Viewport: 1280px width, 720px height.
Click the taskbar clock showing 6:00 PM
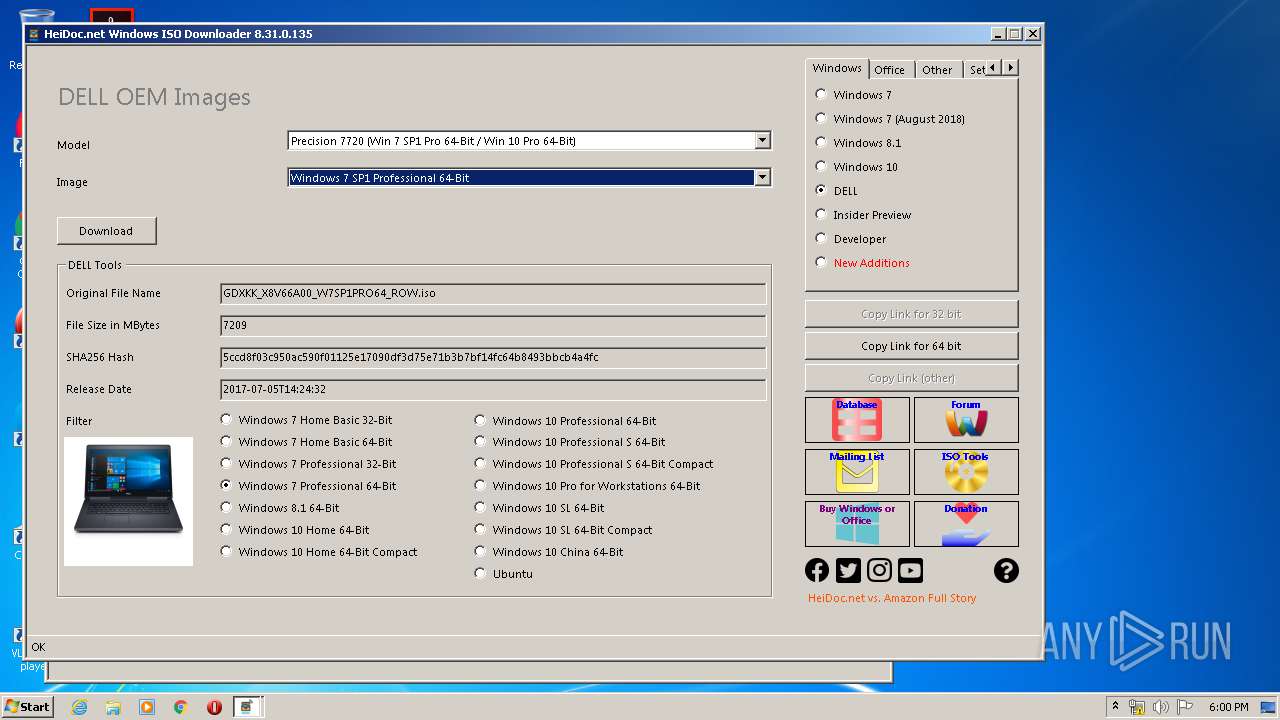pos(1228,707)
